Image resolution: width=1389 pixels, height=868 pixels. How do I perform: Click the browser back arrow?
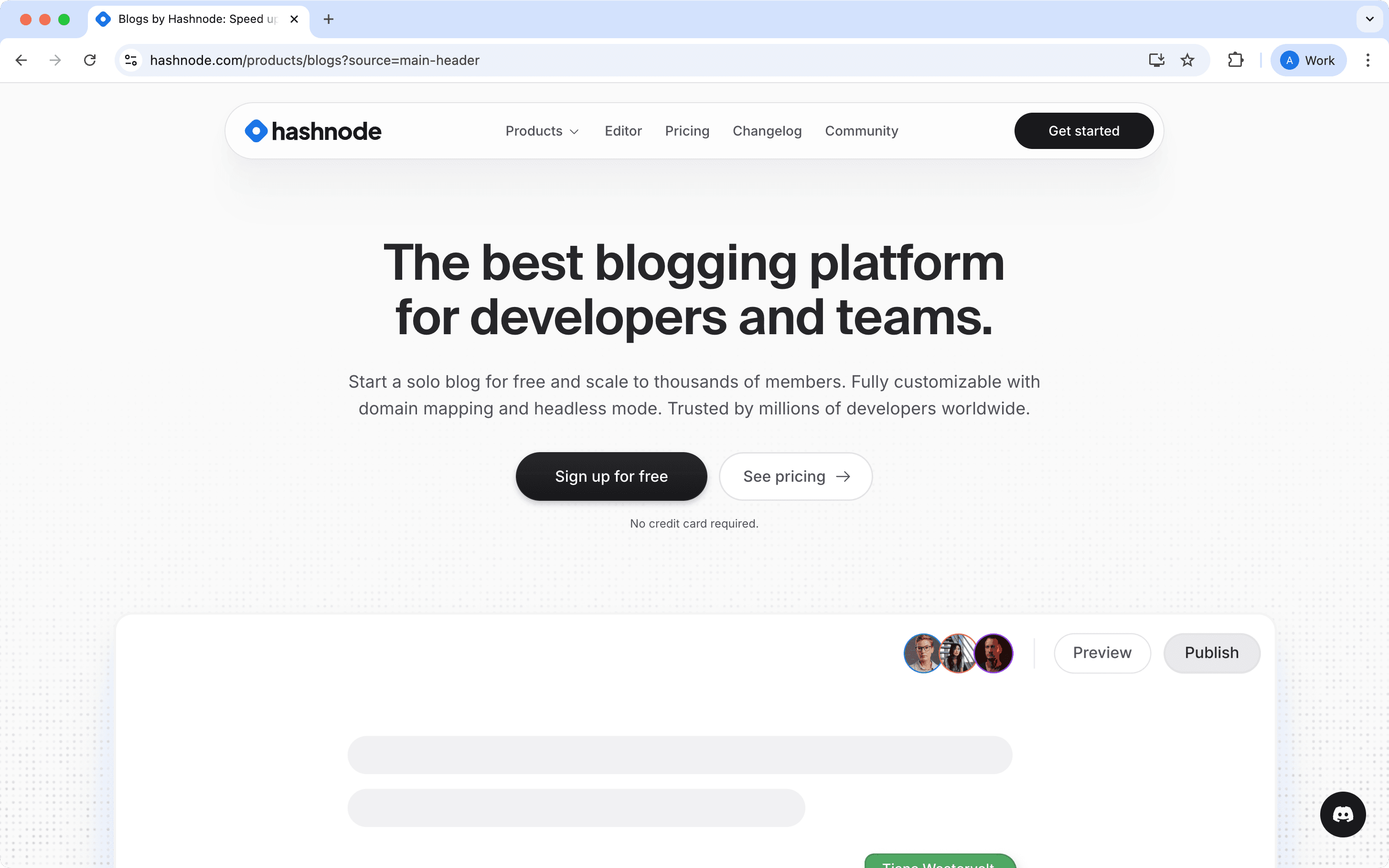21,60
